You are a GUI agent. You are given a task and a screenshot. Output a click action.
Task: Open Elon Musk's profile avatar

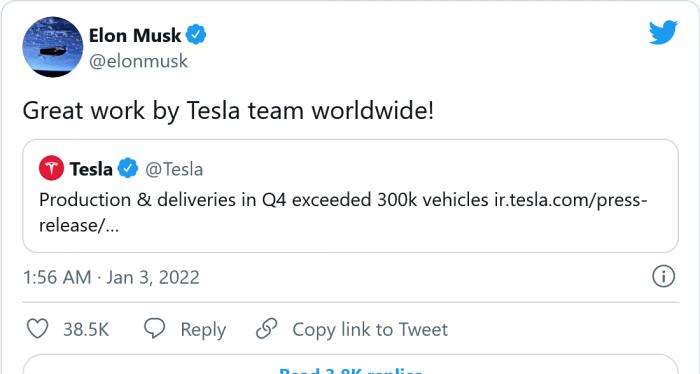tap(53, 47)
